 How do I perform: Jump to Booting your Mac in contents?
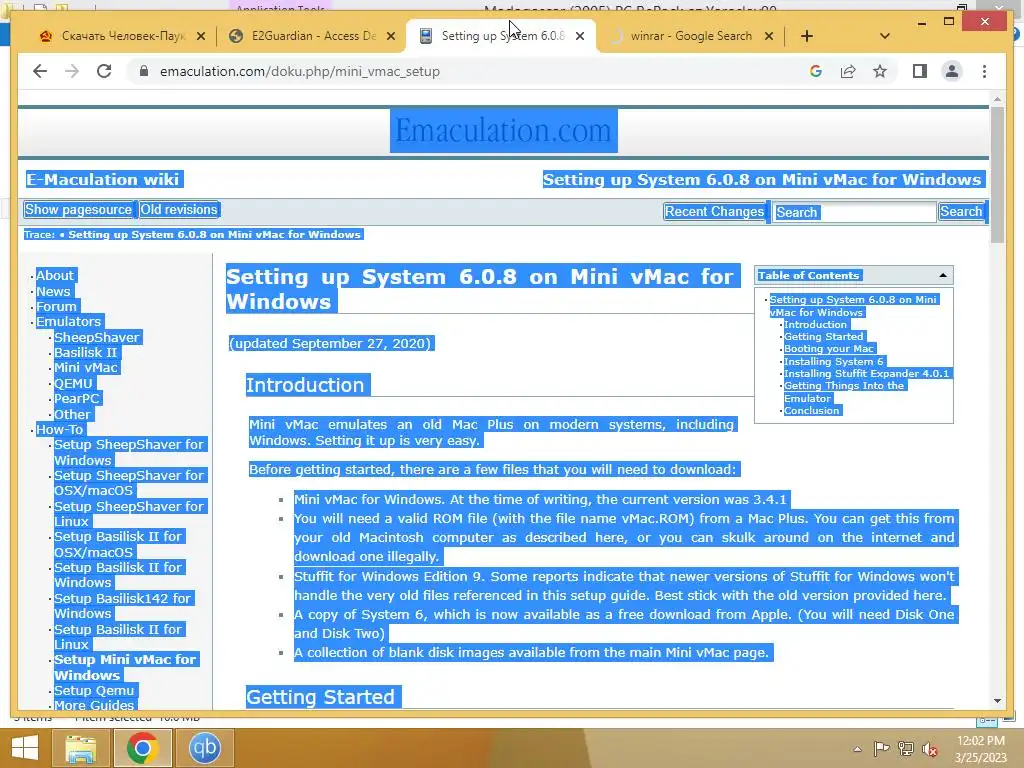(x=829, y=349)
